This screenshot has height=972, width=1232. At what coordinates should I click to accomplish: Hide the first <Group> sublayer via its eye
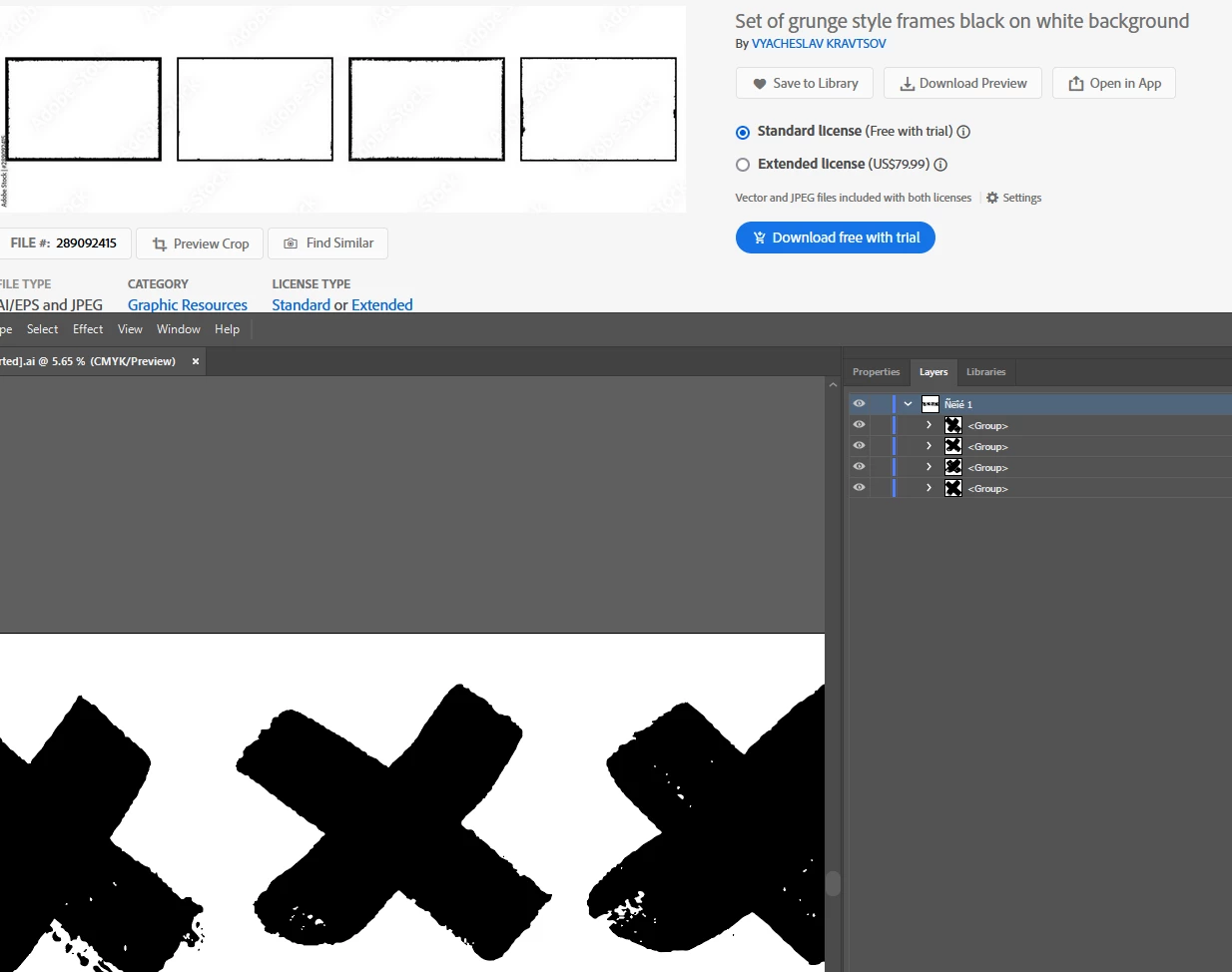click(x=859, y=425)
